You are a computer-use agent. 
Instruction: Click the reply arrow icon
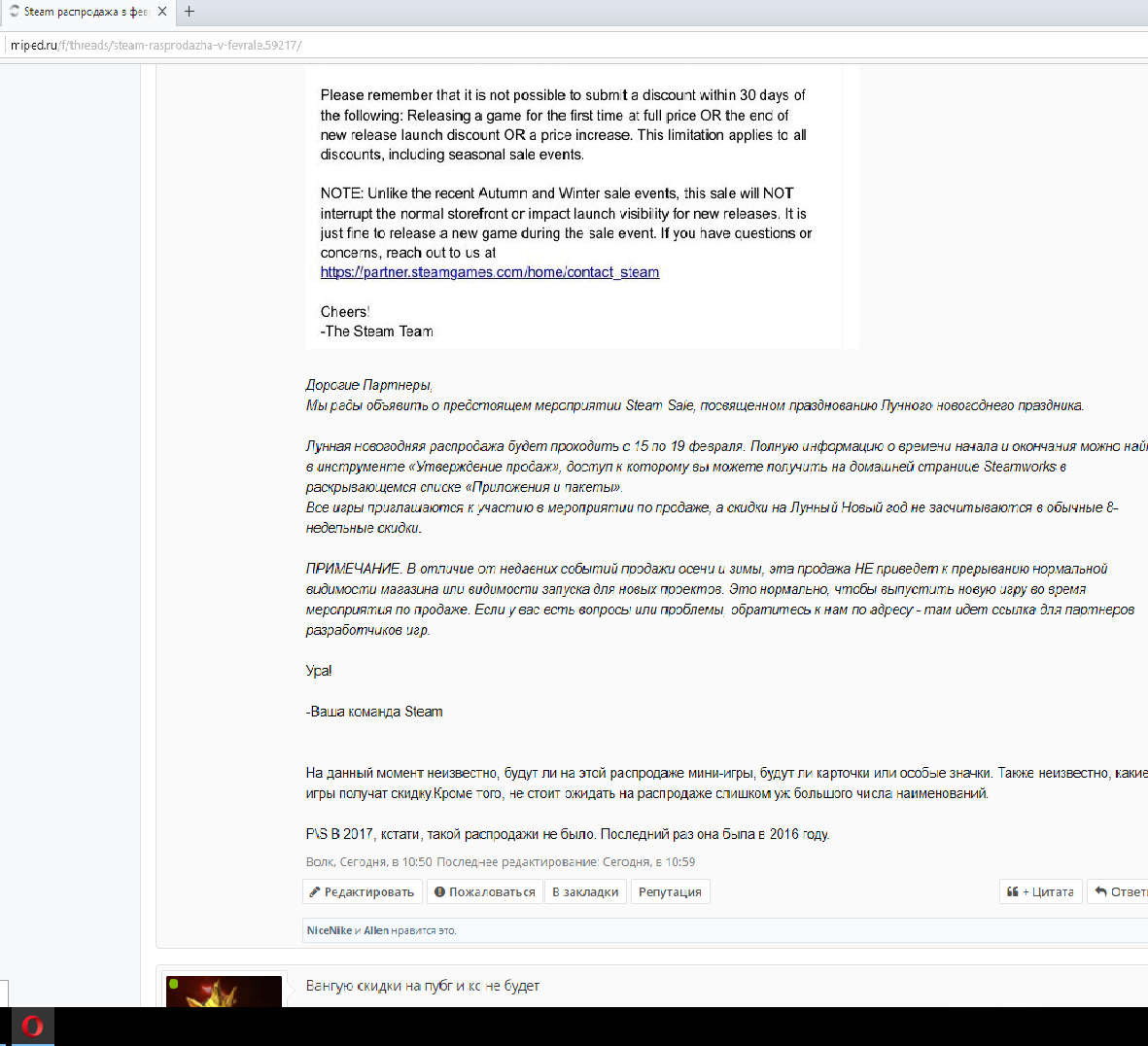(x=1100, y=891)
